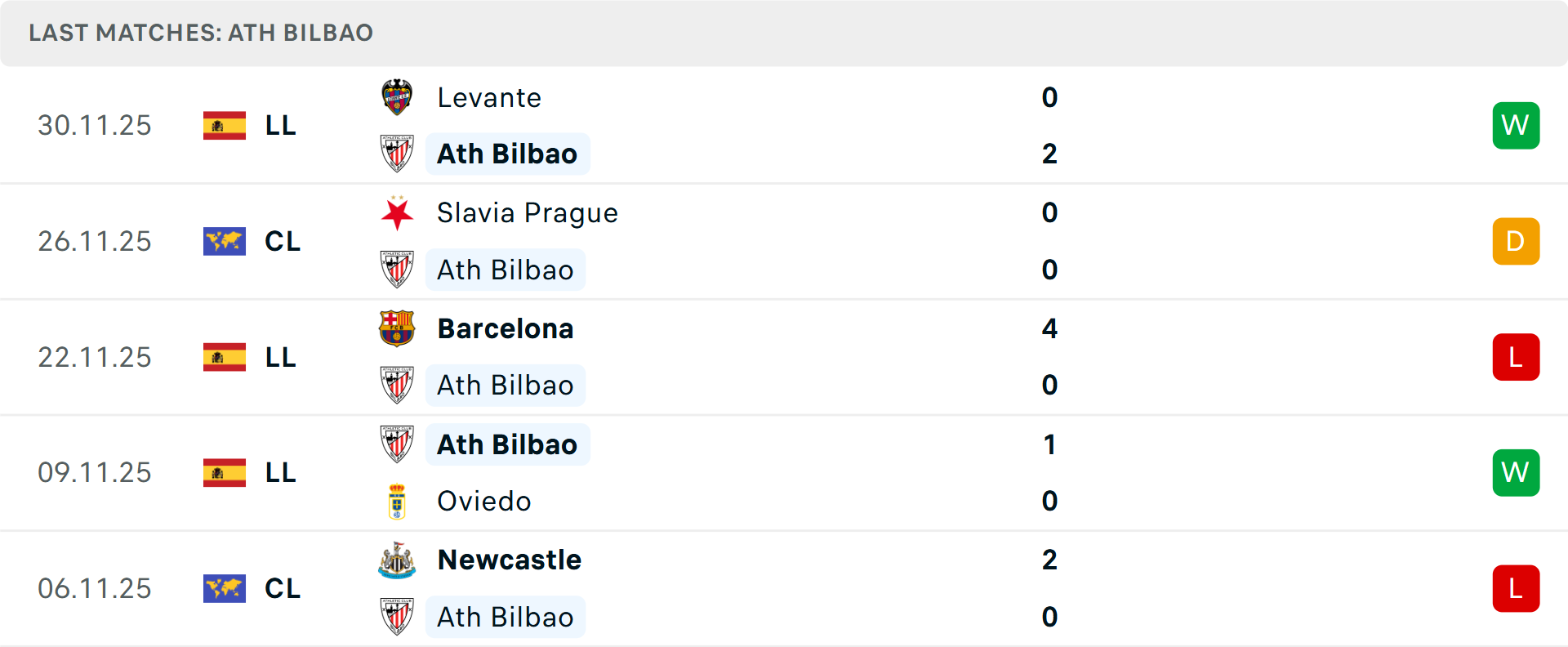Image resolution: width=1568 pixels, height=647 pixels.
Task: Click the green W badge for the Levante match
Action: [1516, 125]
